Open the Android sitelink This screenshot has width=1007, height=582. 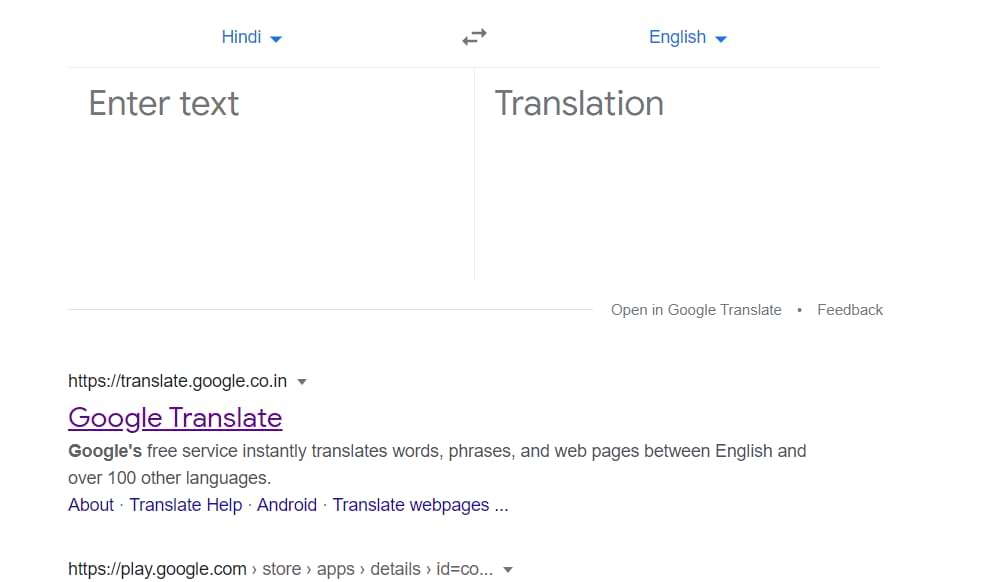coord(287,505)
